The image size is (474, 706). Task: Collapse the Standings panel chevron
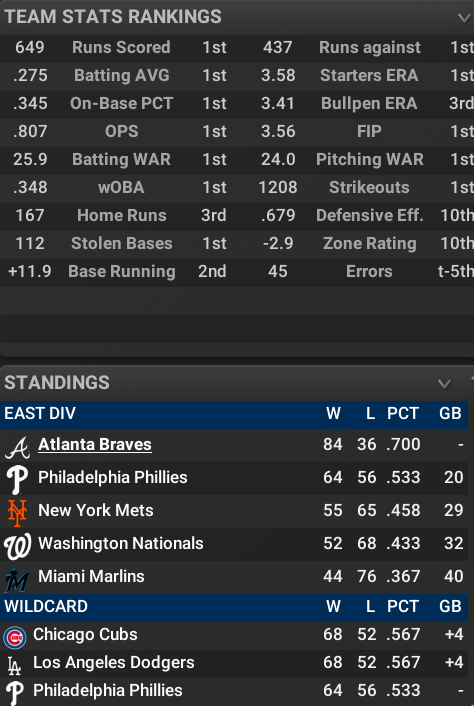(444, 384)
